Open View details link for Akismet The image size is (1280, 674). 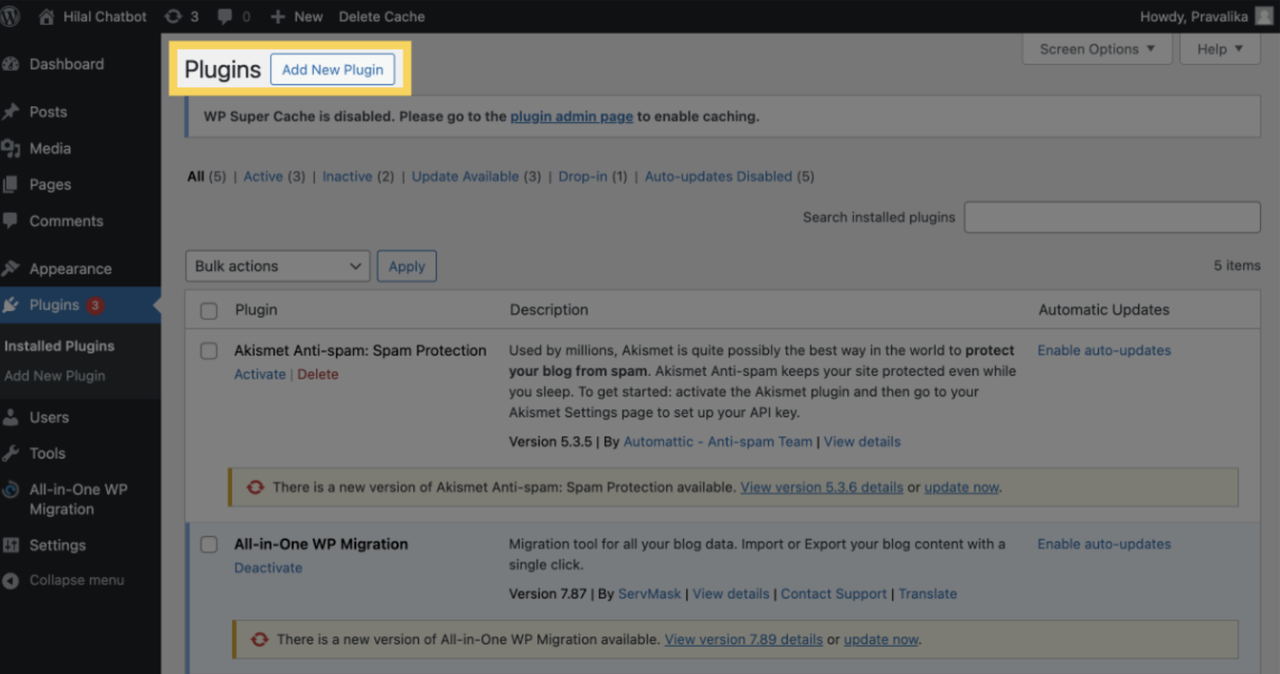pyautogui.click(x=862, y=441)
